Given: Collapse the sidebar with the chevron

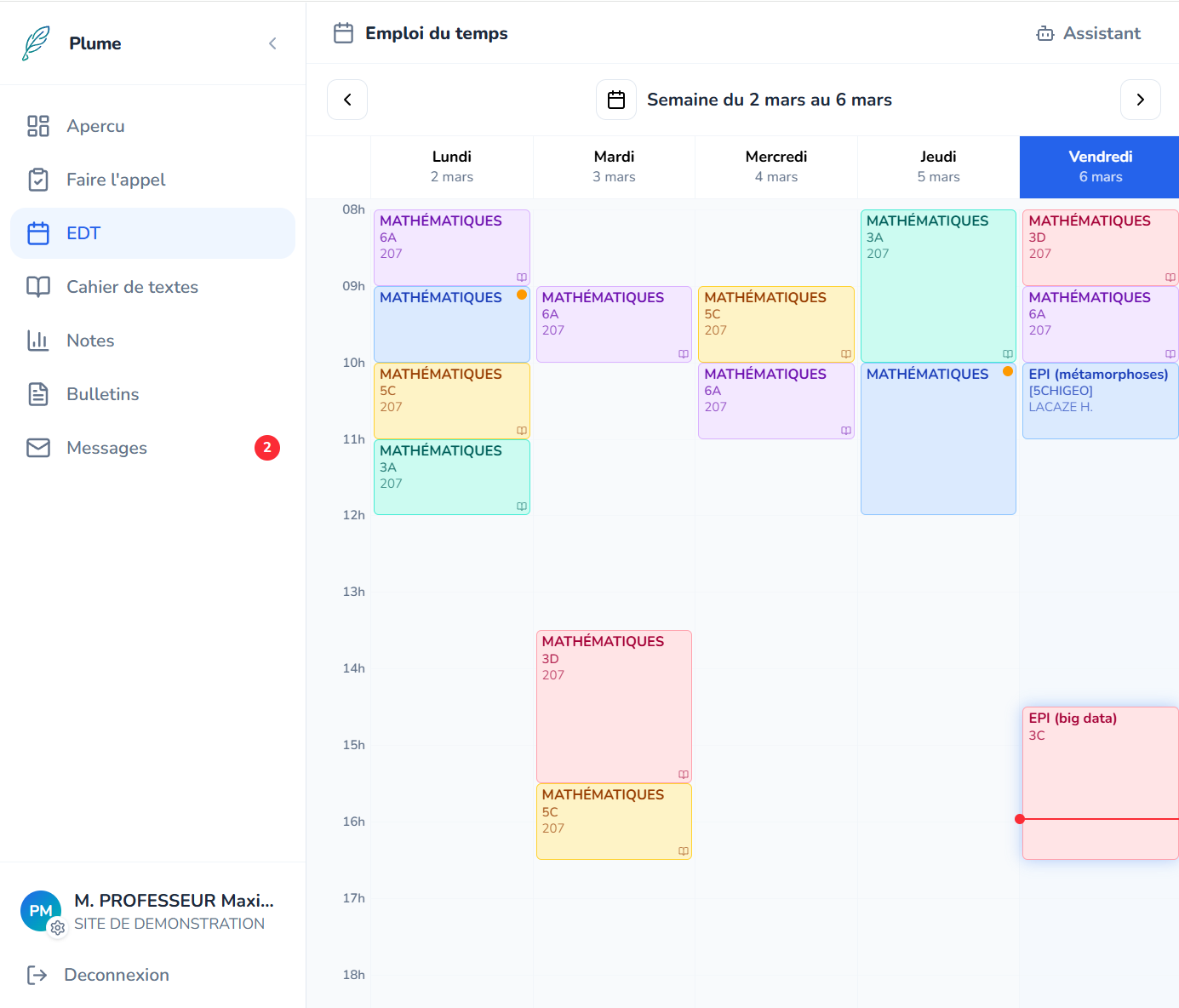Looking at the screenshot, I should [272, 43].
